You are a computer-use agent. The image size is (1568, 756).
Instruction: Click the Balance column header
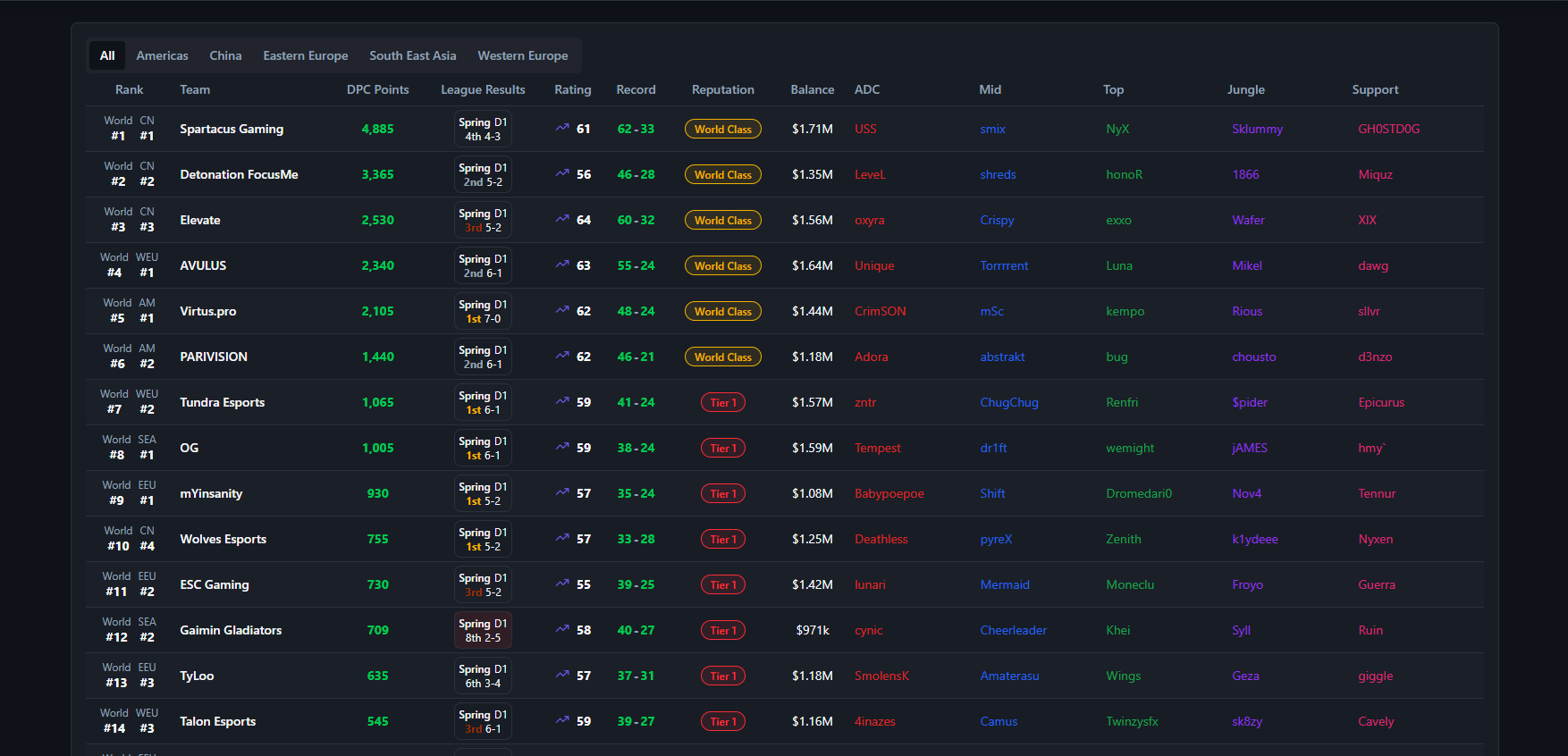[812, 89]
